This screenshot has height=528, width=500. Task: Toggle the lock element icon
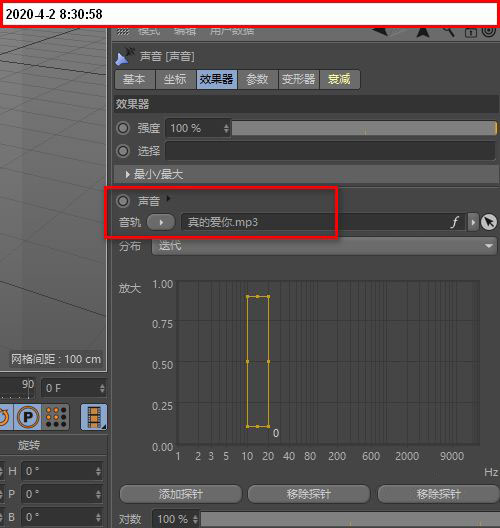(x=471, y=32)
